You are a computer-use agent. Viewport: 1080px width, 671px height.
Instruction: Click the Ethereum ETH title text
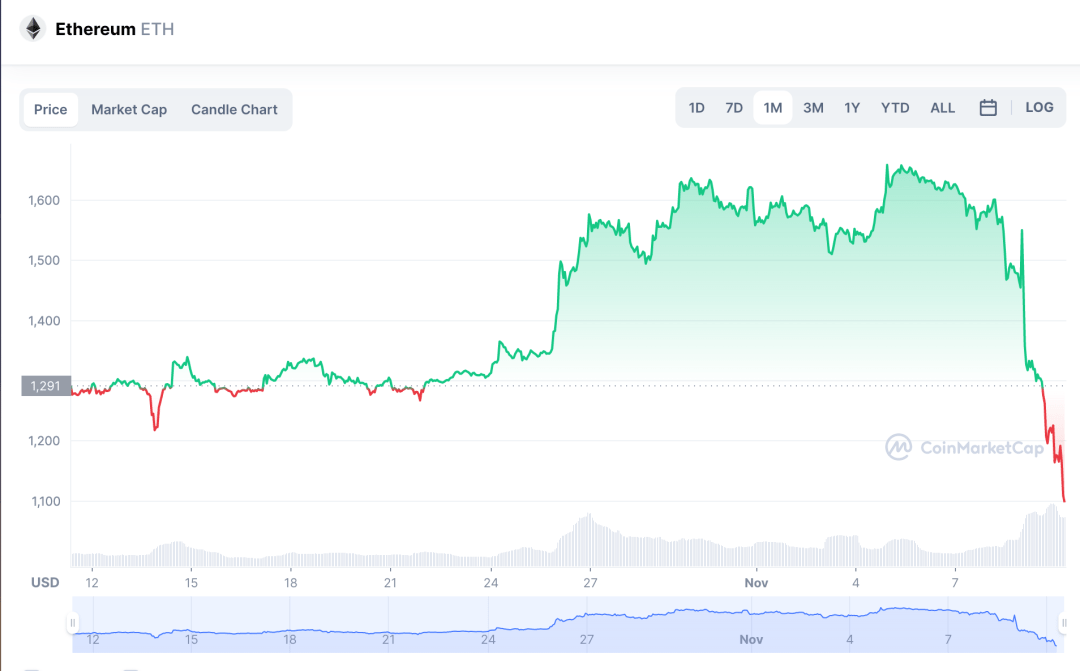click(x=114, y=29)
